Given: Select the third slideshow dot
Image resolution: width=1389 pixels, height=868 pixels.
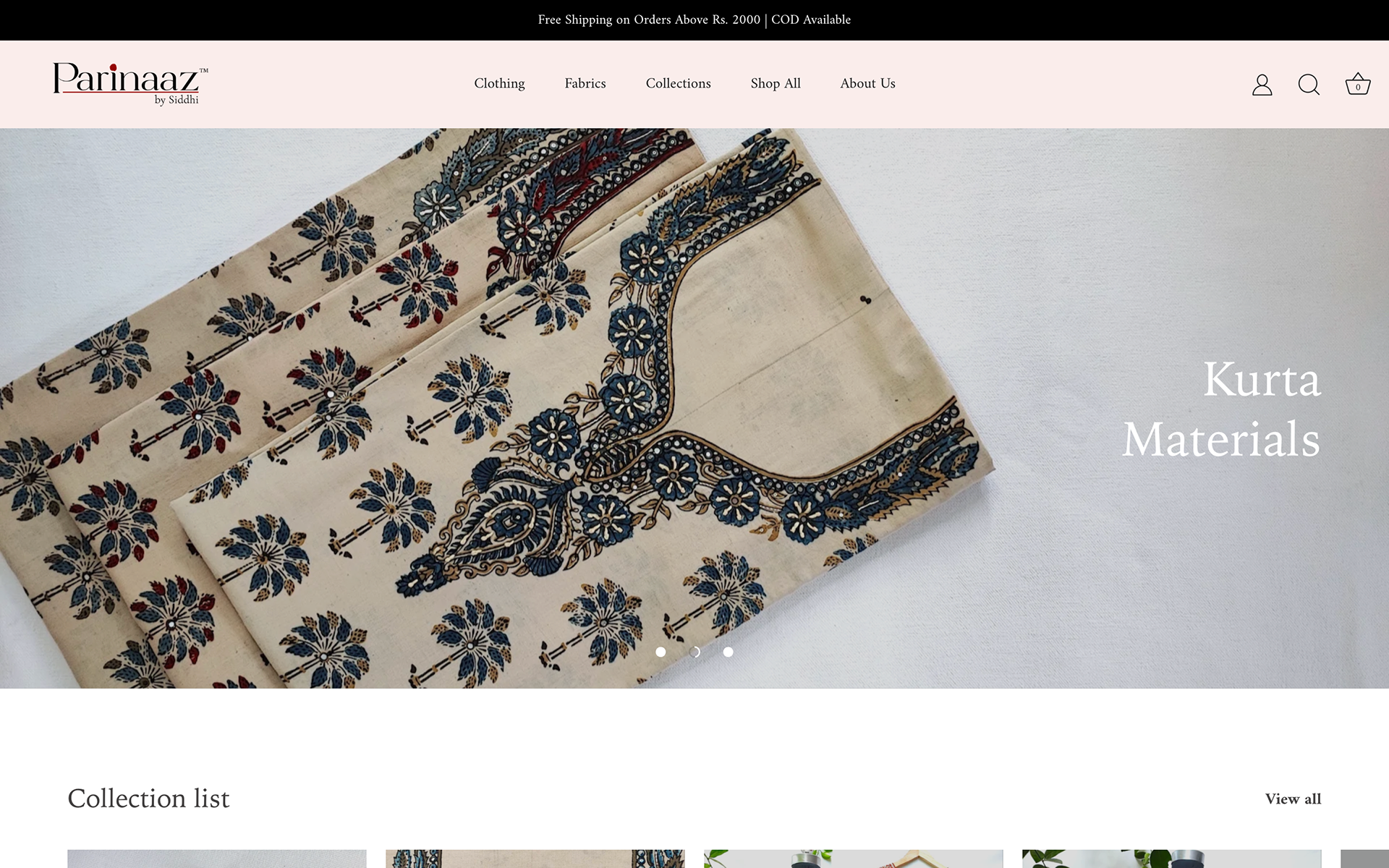Looking at the screenshot, I should (x=728, y=652).
